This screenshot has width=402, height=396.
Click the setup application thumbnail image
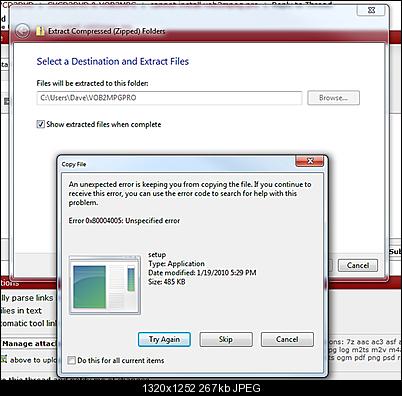105,285
